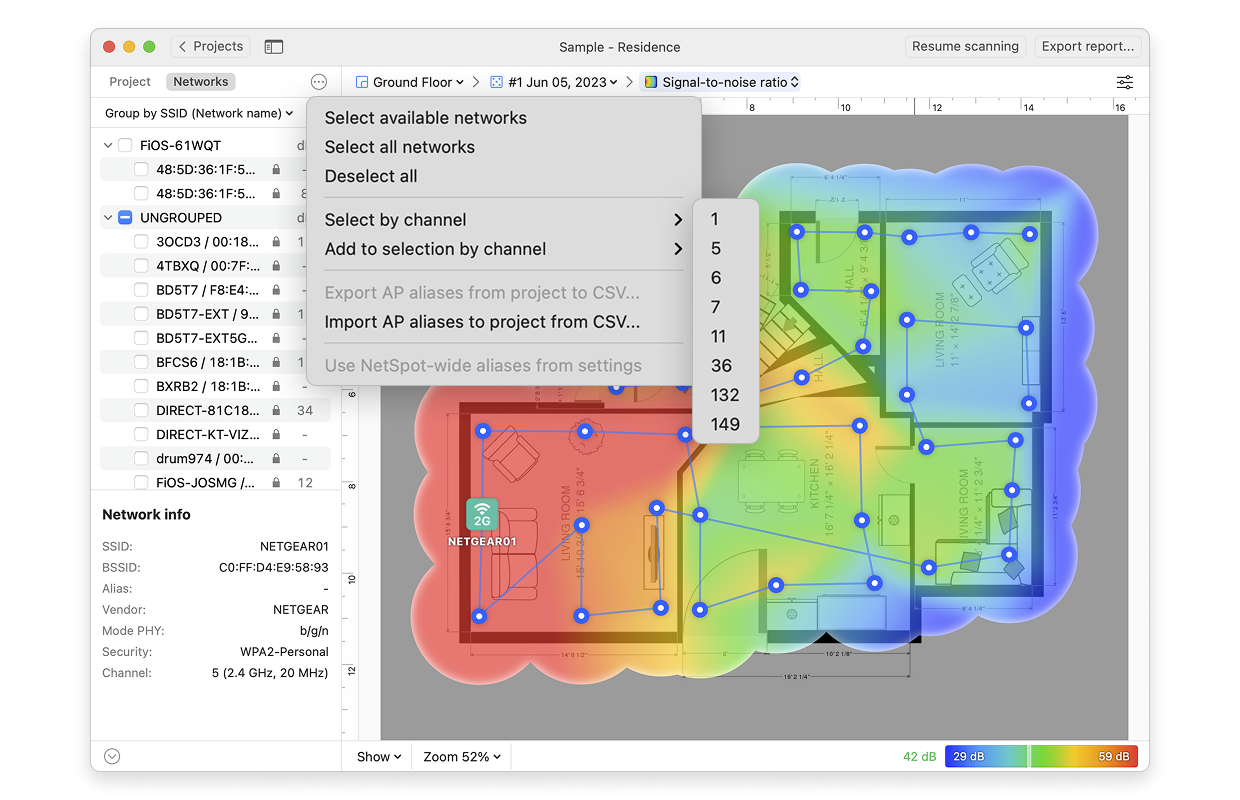Select channel 36 in submenu
The height and width of the screenshot is (800, 1240).
coord(726,366)
